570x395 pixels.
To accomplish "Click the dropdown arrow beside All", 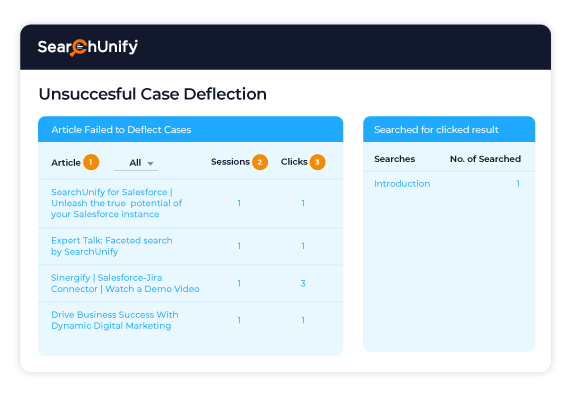I will tap(150, 164).
